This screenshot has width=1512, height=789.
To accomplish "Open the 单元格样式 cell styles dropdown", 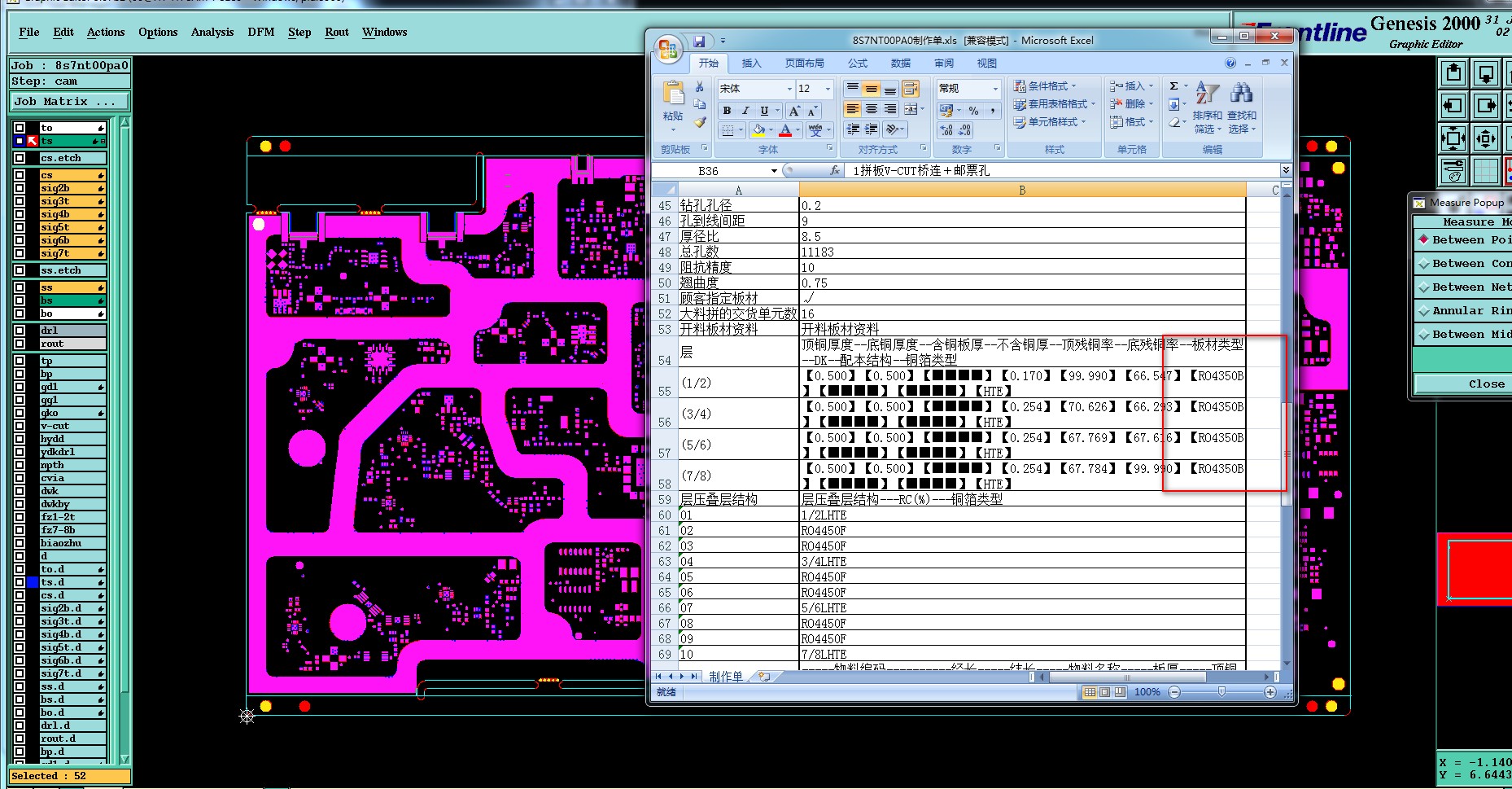I will click(1050, 122).
